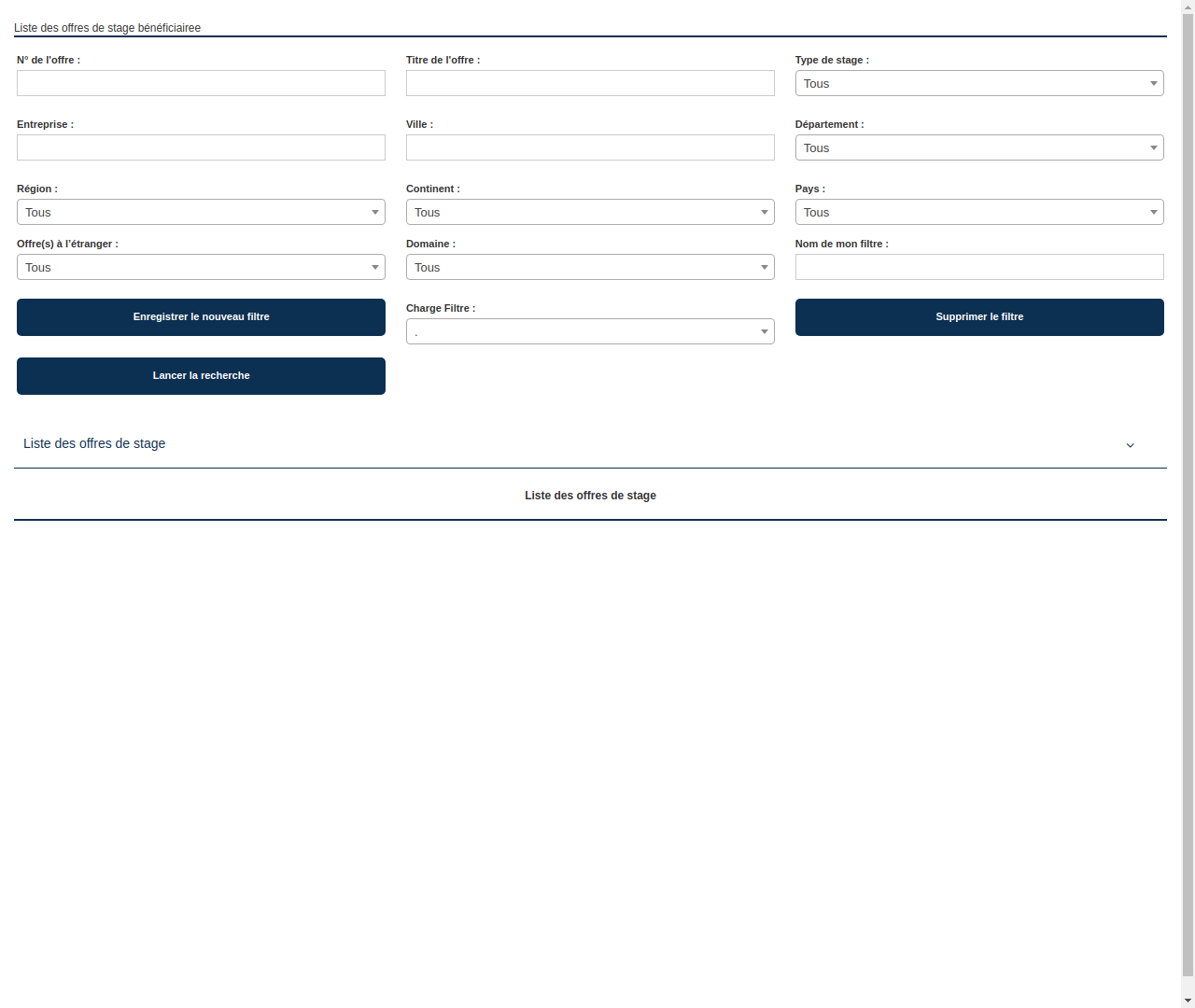Open the "Région" dropdown

[x=201, y=212]
